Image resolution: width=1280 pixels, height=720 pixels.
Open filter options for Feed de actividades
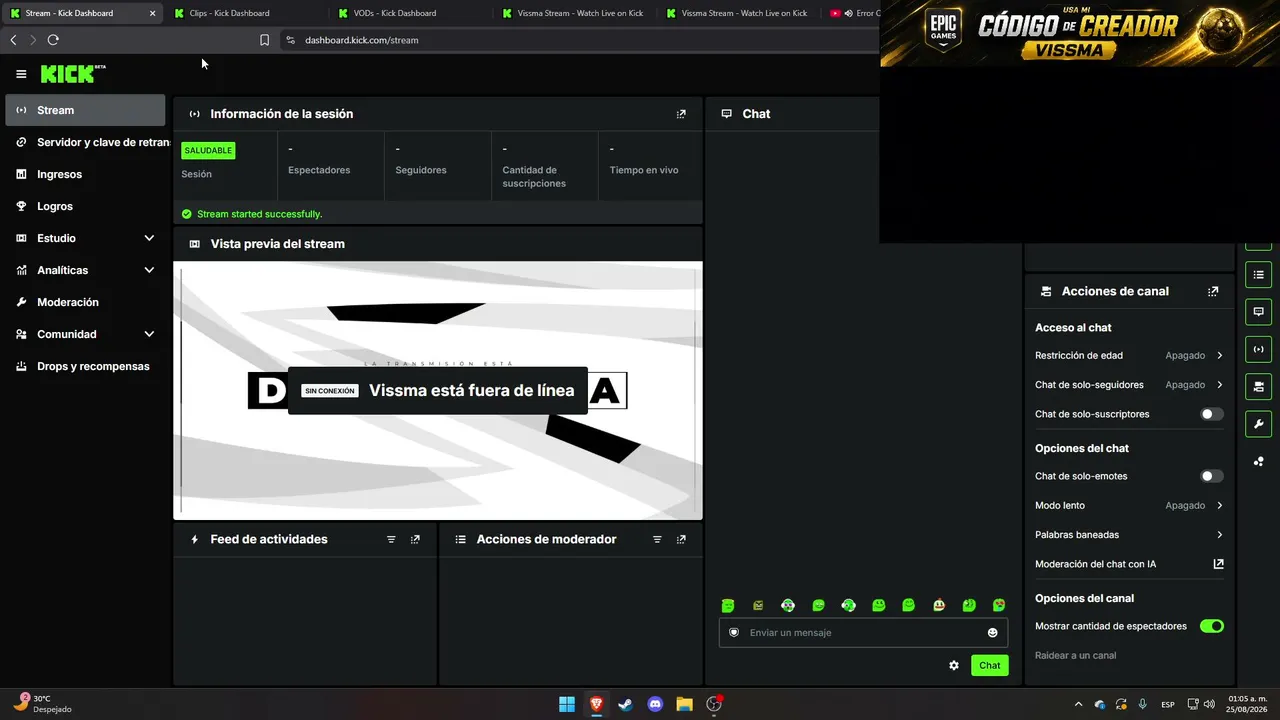pyautogui.click(x=391, y=539)
